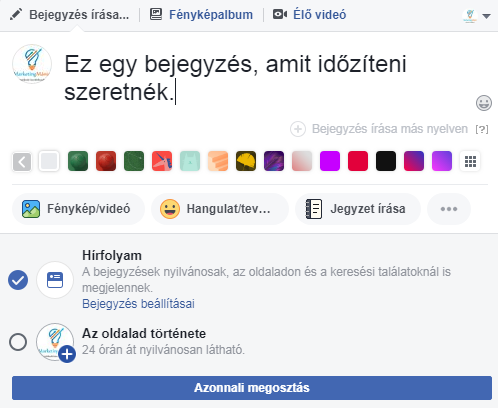Click the Hangulat/tev... button

[x=220, y=209]
